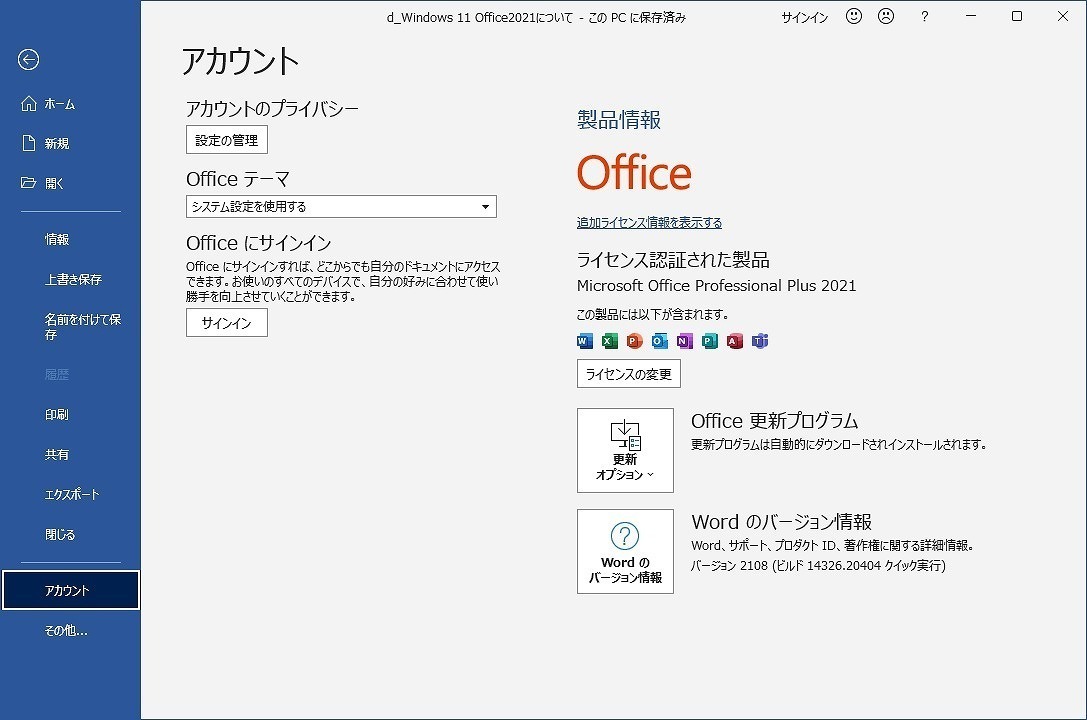
Task: Click the smiley feedback icon
Action: 852,17
